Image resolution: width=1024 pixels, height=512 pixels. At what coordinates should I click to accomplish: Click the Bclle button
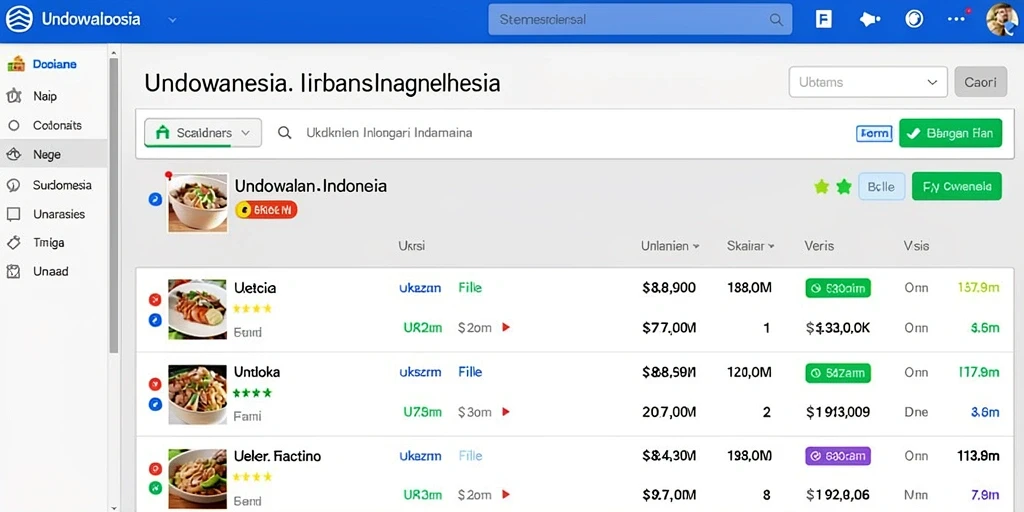coord(881,187)
